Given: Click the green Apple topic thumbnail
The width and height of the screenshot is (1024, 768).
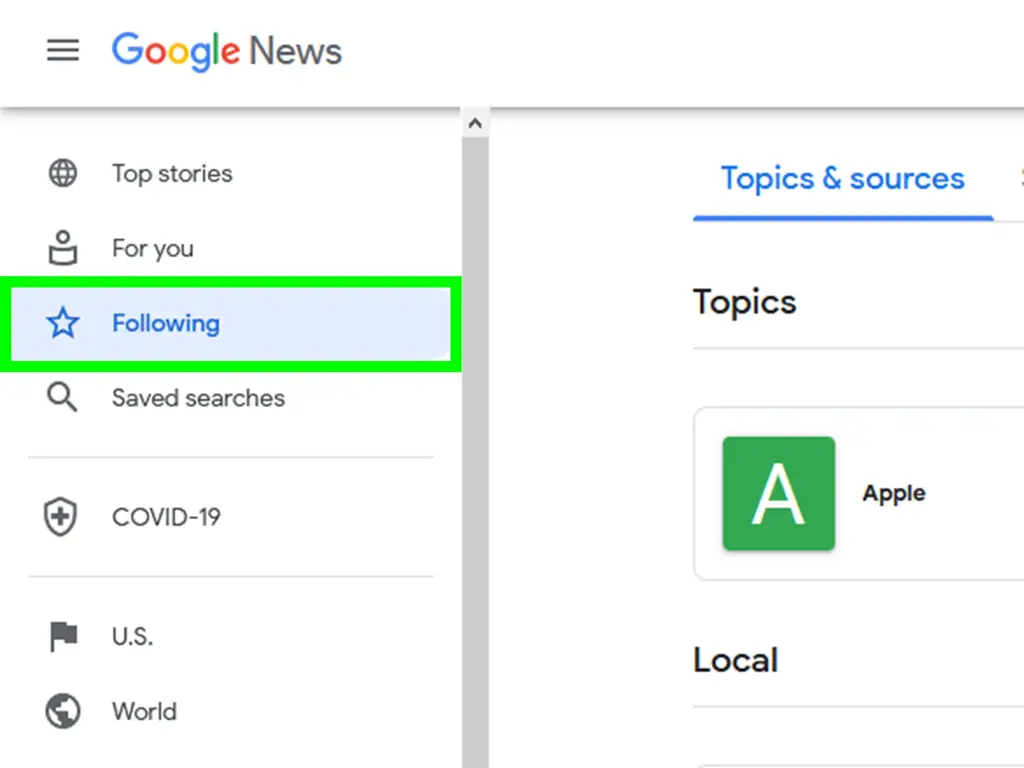Looking at the screenshot, I should coord(778,493).
